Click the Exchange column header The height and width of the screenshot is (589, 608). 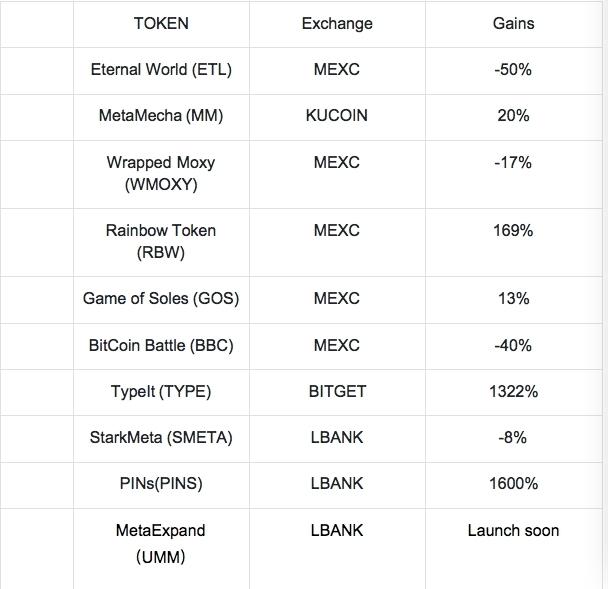point(337,23)
